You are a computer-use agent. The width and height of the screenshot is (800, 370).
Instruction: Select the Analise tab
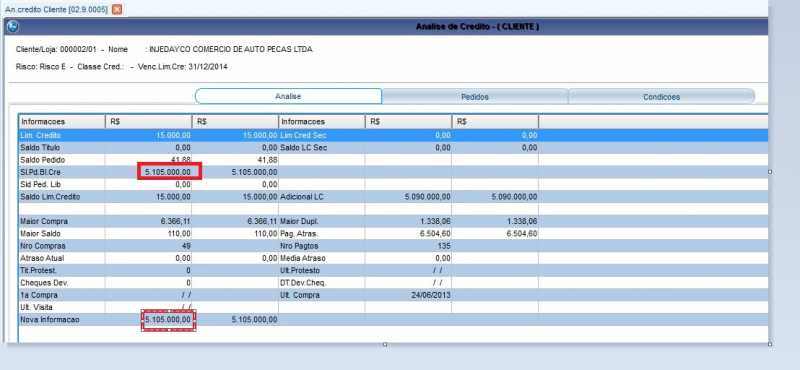[x=288, y=96]
